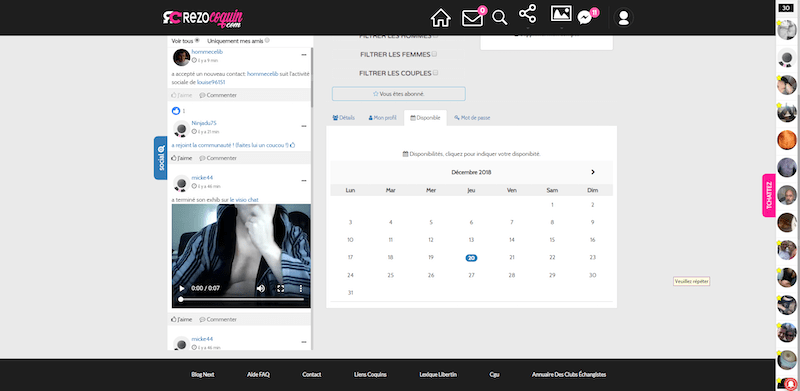Click the blue thumbs-up reaction count icon
The image size is (800, 391).
(x=176, y=111)
